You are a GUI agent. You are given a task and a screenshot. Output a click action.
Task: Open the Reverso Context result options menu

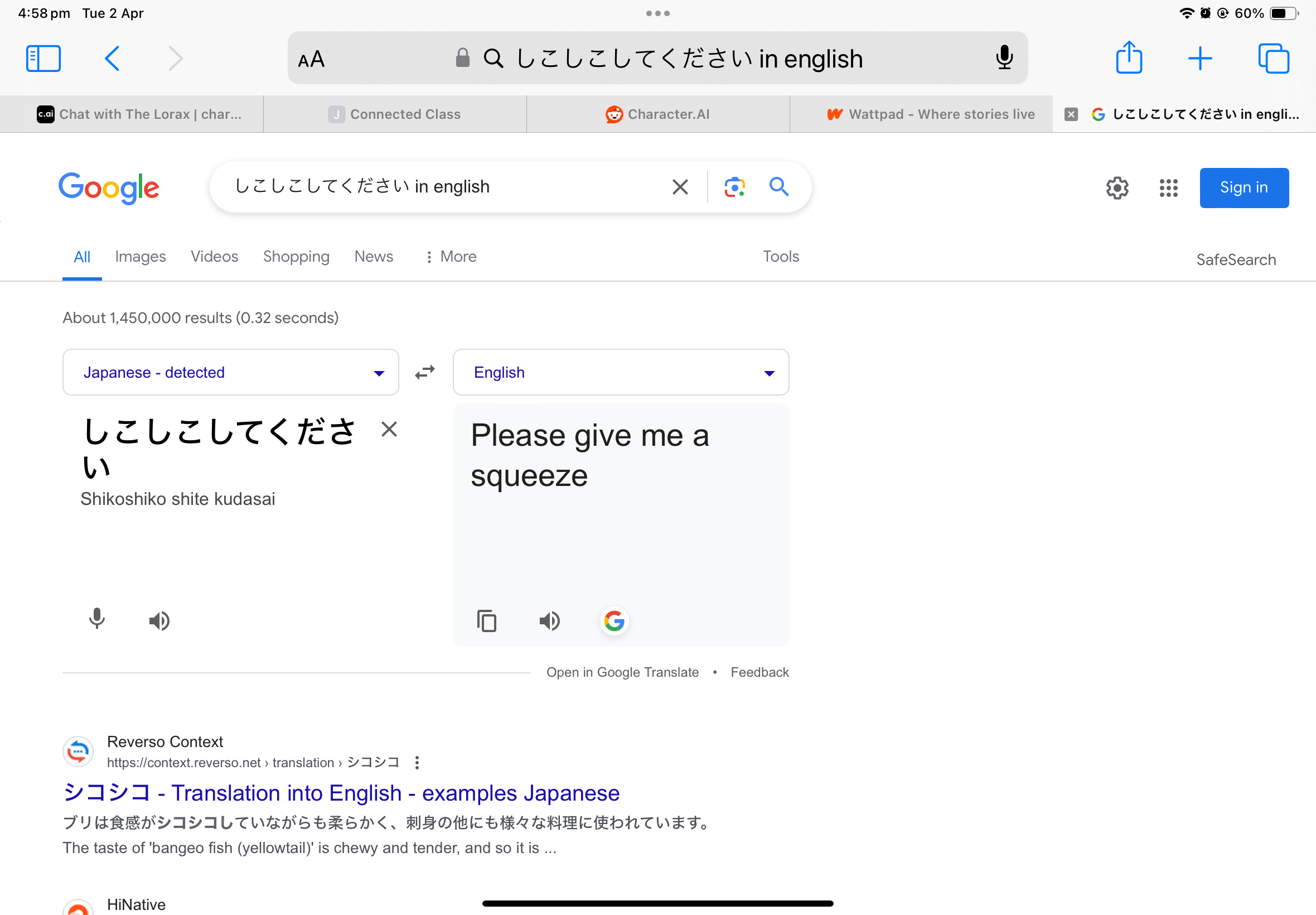[417, 763]
